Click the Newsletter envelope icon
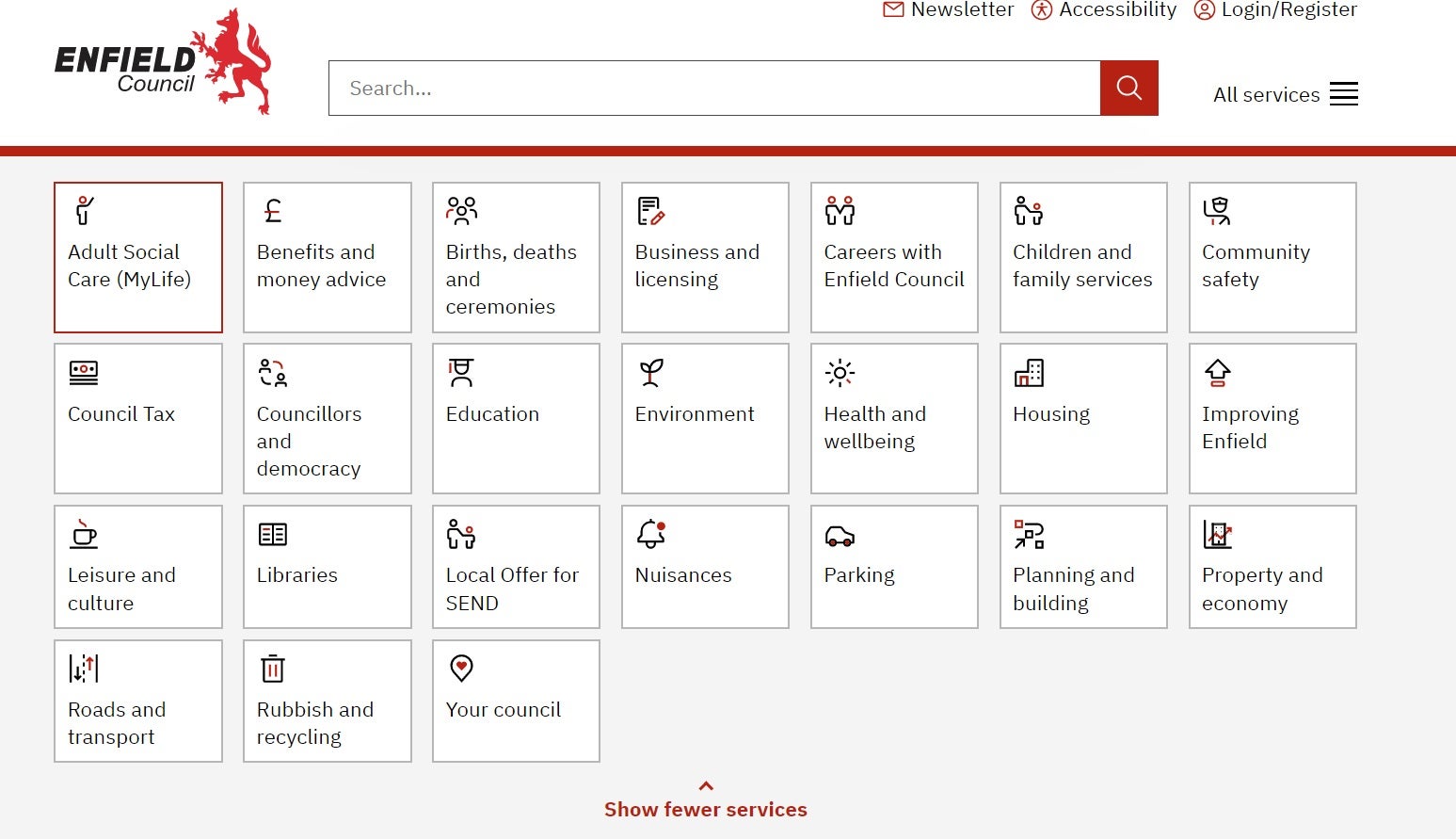Viewport: 1456px width, 839px height. [x=891, y=10]
